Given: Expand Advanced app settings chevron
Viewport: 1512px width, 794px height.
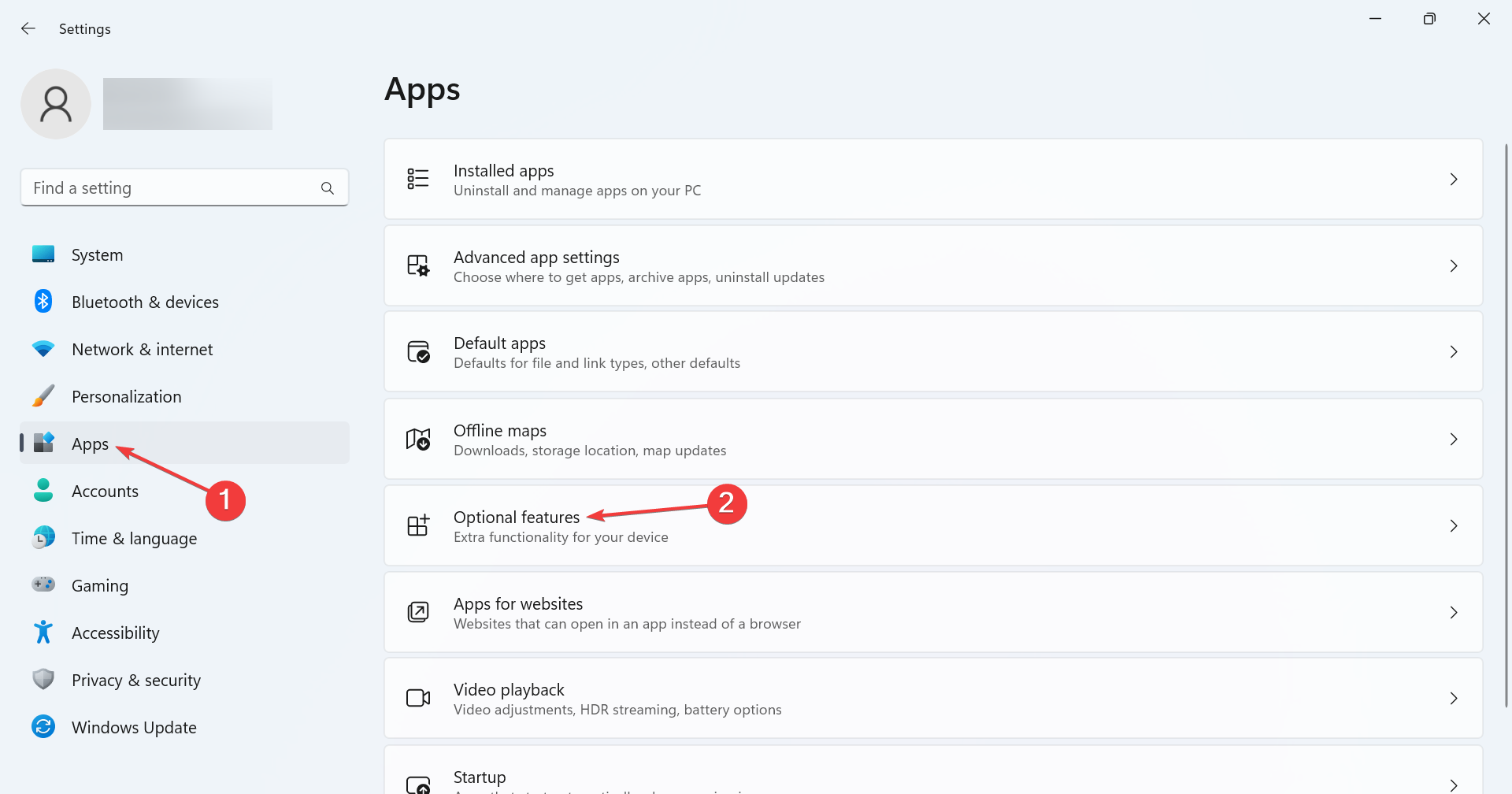Looking at the screenshot, I should 1454,266.
